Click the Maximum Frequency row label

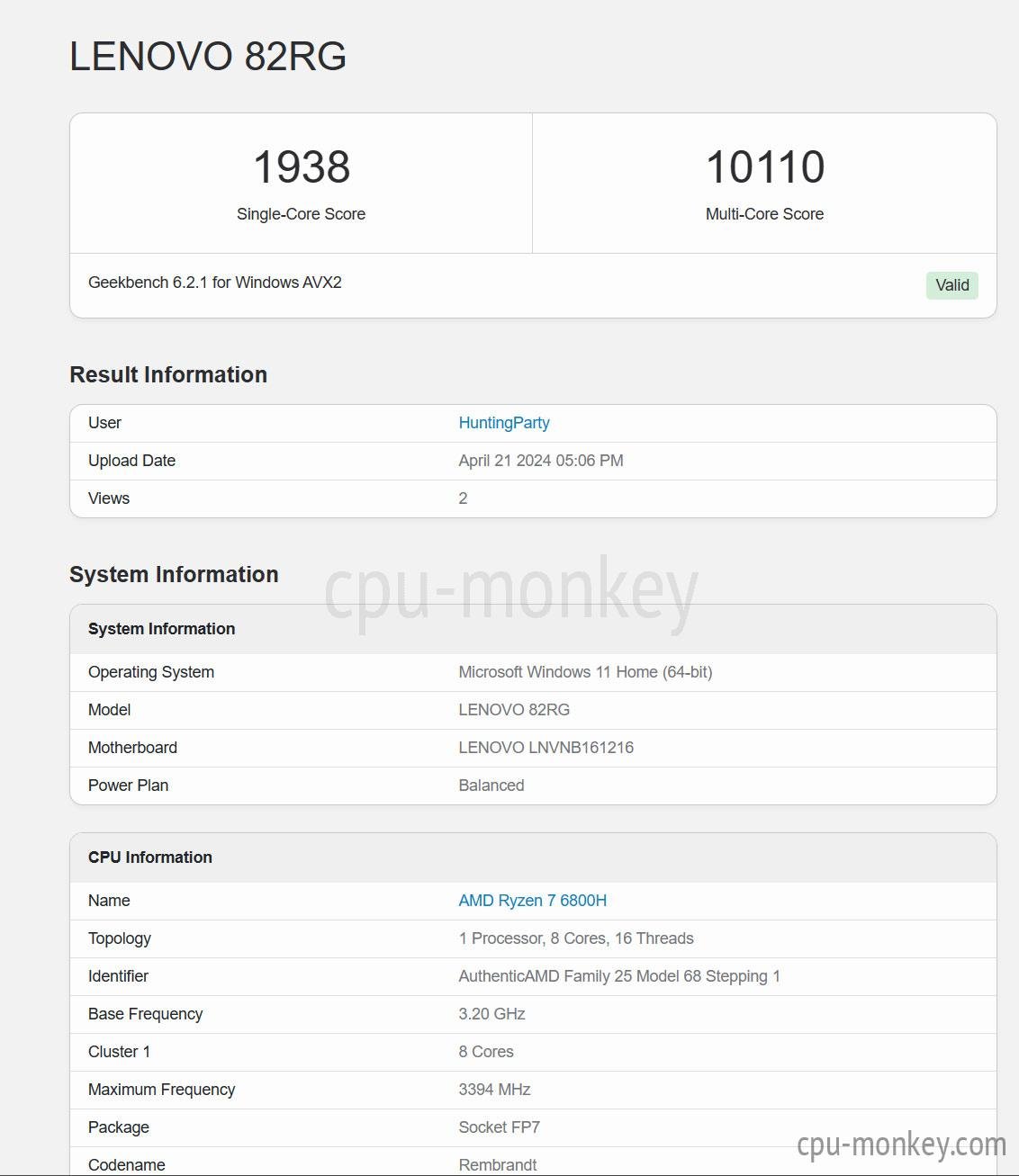pos(162,1090)
